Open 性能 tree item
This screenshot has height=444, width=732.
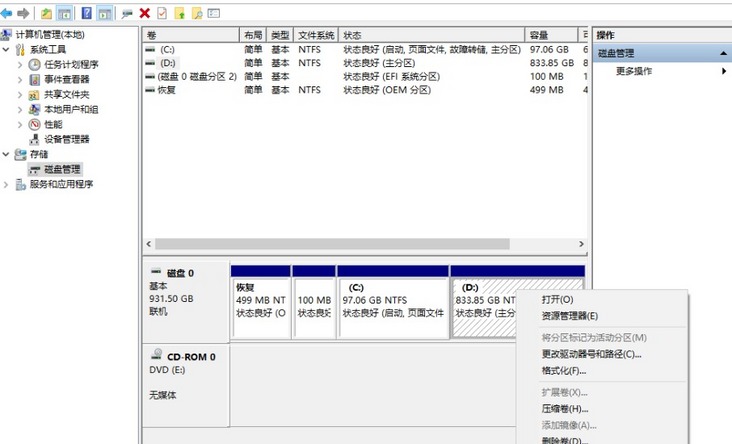click(53, 124)
